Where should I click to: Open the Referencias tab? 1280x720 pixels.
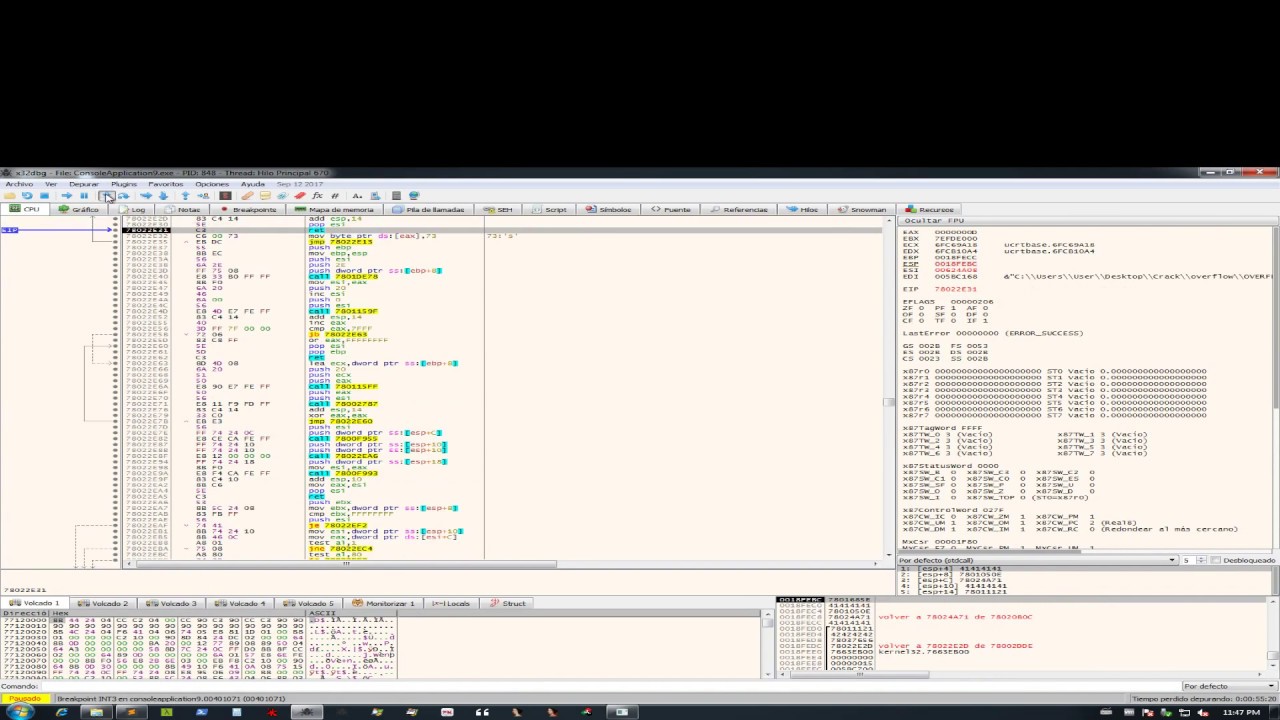click(740, 210)
